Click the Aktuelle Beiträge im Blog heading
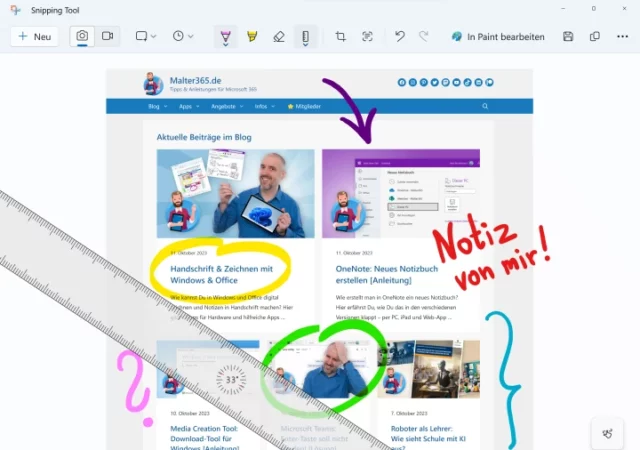Screen dimensions: 640x450 pyautogui.click(x=204, y=137)
